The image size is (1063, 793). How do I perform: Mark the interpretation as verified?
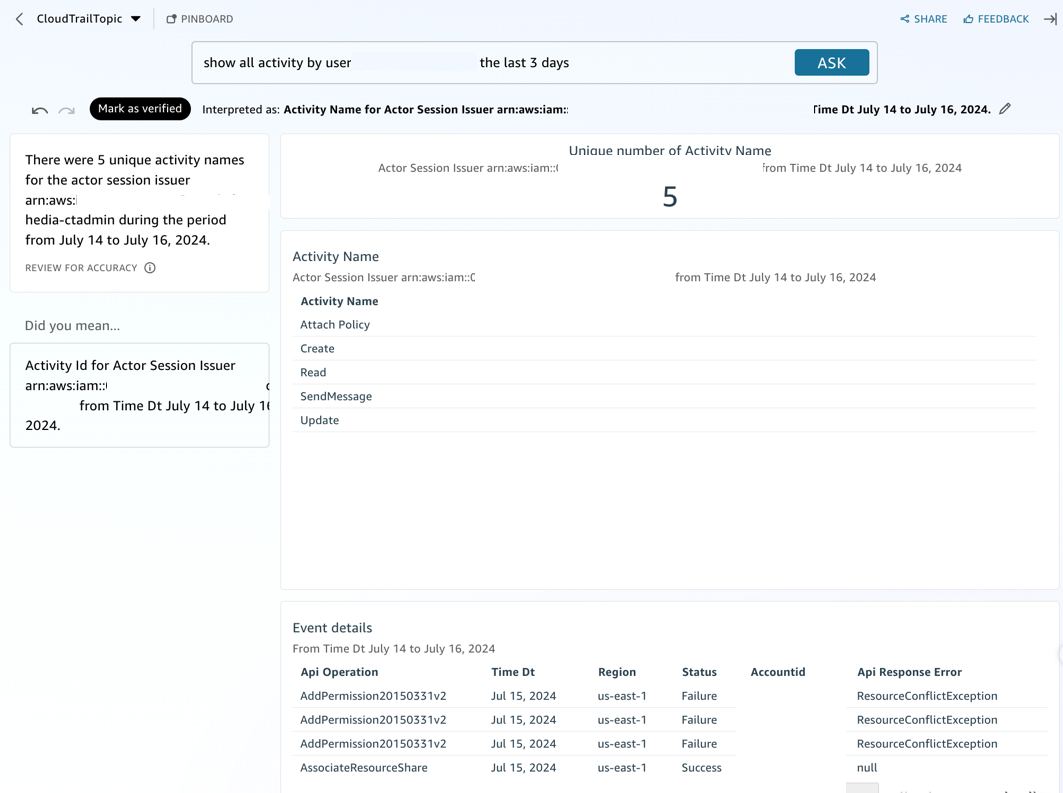click(140, 109)
